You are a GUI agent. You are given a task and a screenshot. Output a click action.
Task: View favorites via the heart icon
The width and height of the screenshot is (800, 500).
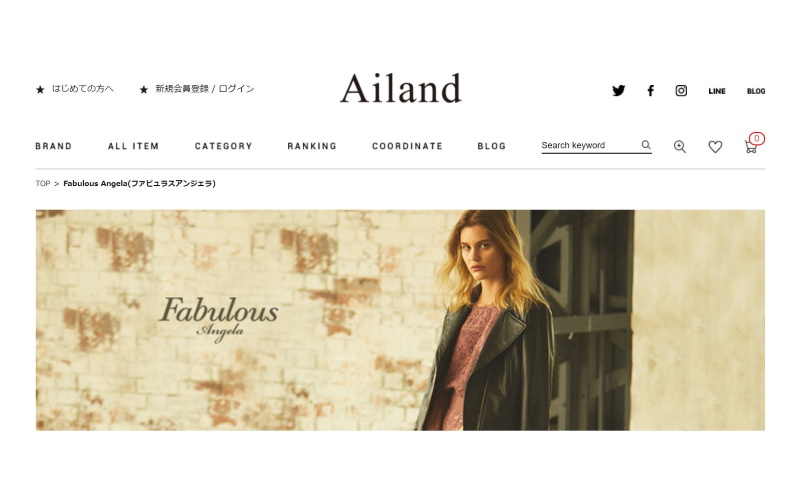(715, 146)
